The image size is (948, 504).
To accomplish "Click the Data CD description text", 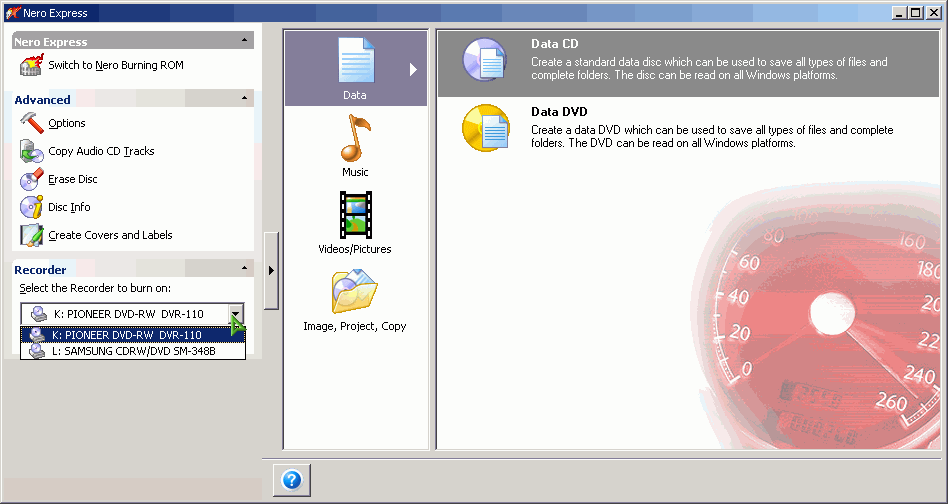I will click(x=709, y=68).
